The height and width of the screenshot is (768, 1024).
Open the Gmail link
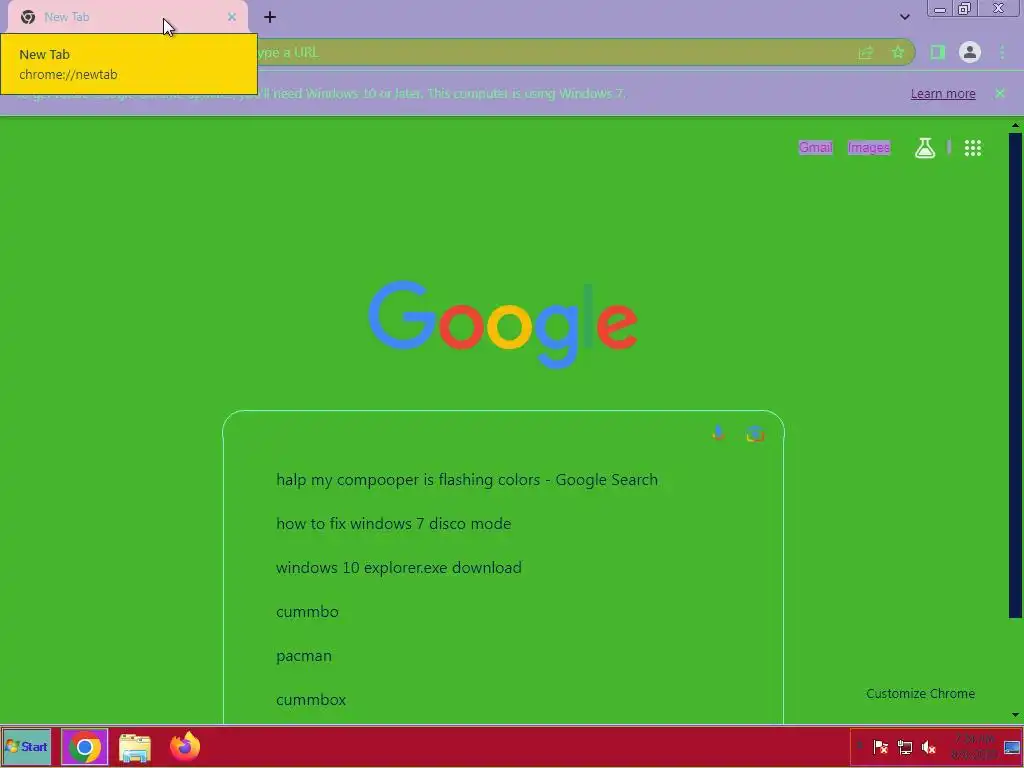[x=816, y=148]
